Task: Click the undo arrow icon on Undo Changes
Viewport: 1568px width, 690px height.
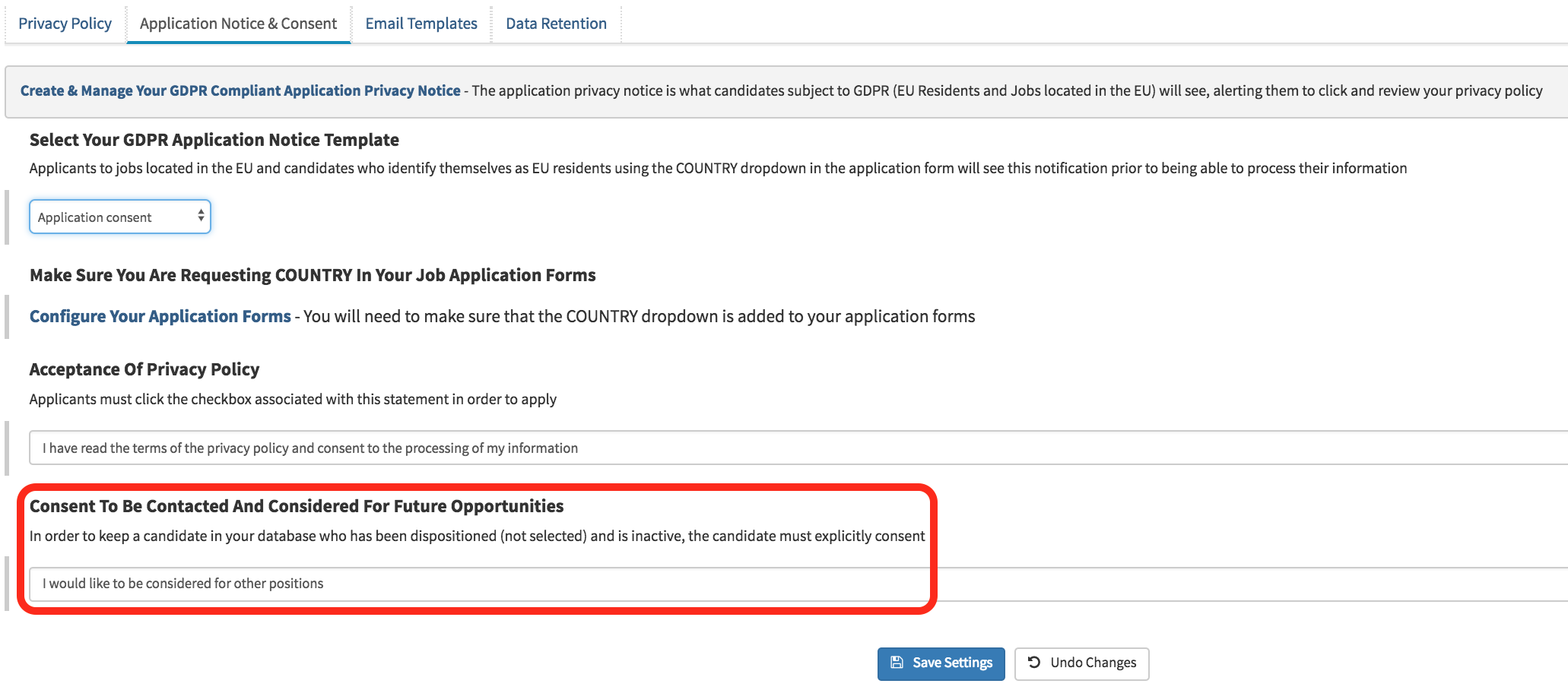Action: pyautogui.click(x=1034, y=662)
